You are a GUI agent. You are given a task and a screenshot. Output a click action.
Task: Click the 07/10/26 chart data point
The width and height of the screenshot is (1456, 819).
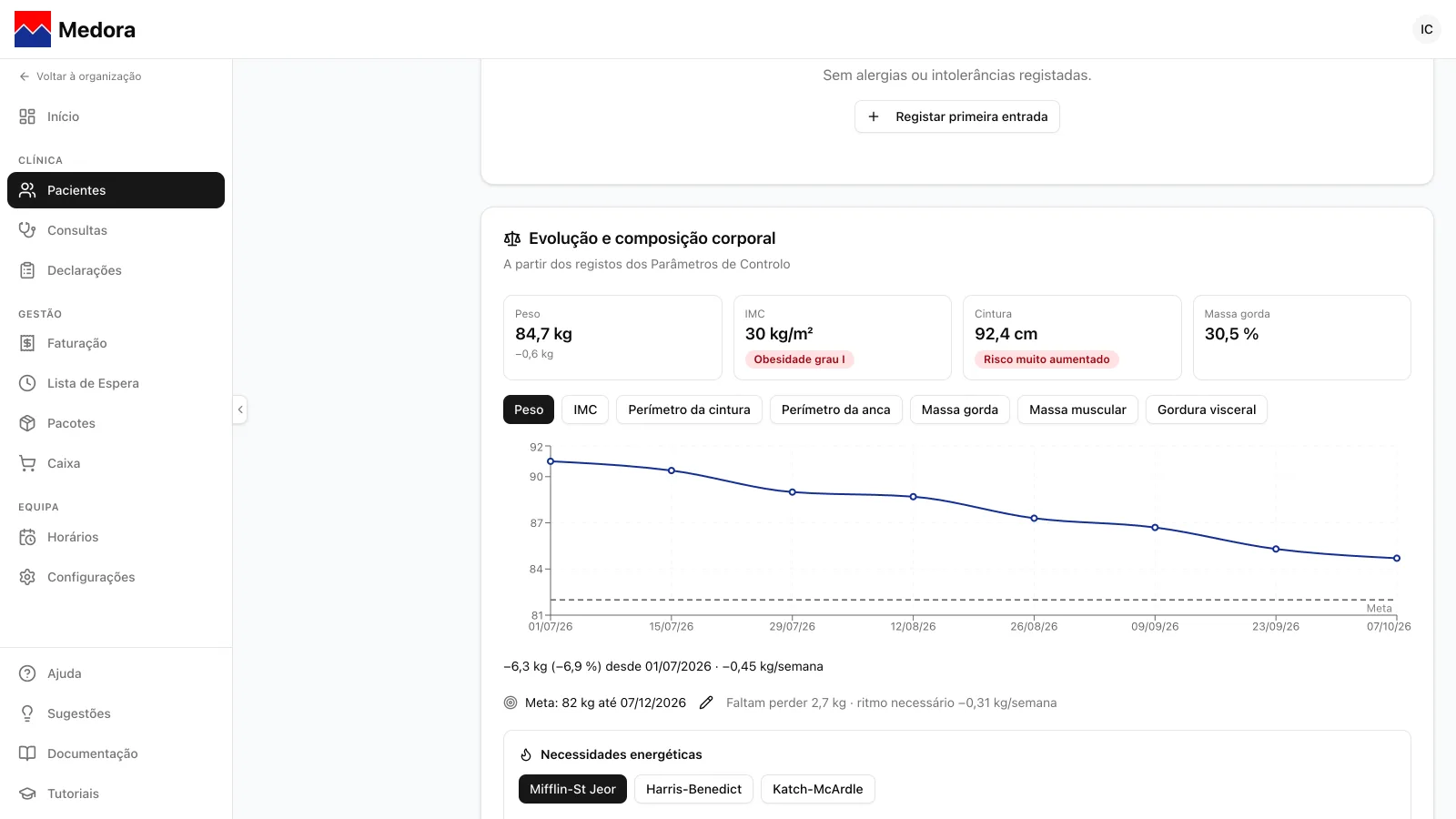[1397, 559]
